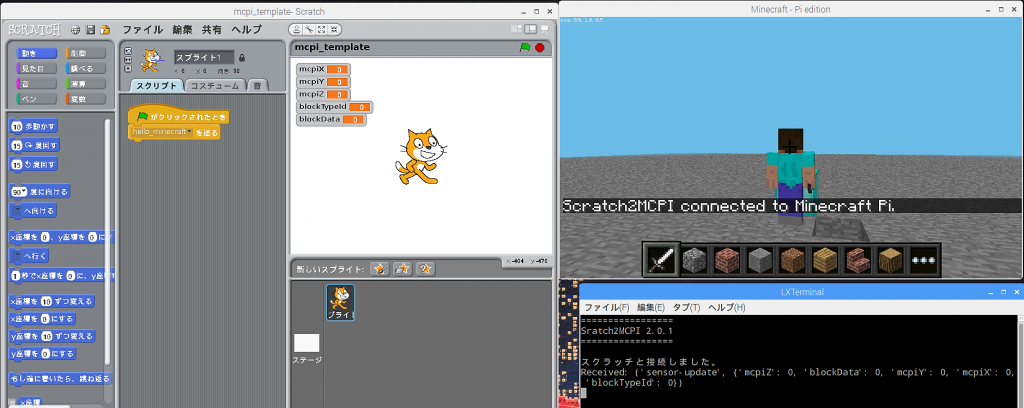
Task: Click the cat sprite preview thumbnail in header
Action: click(x=150, y=59)
